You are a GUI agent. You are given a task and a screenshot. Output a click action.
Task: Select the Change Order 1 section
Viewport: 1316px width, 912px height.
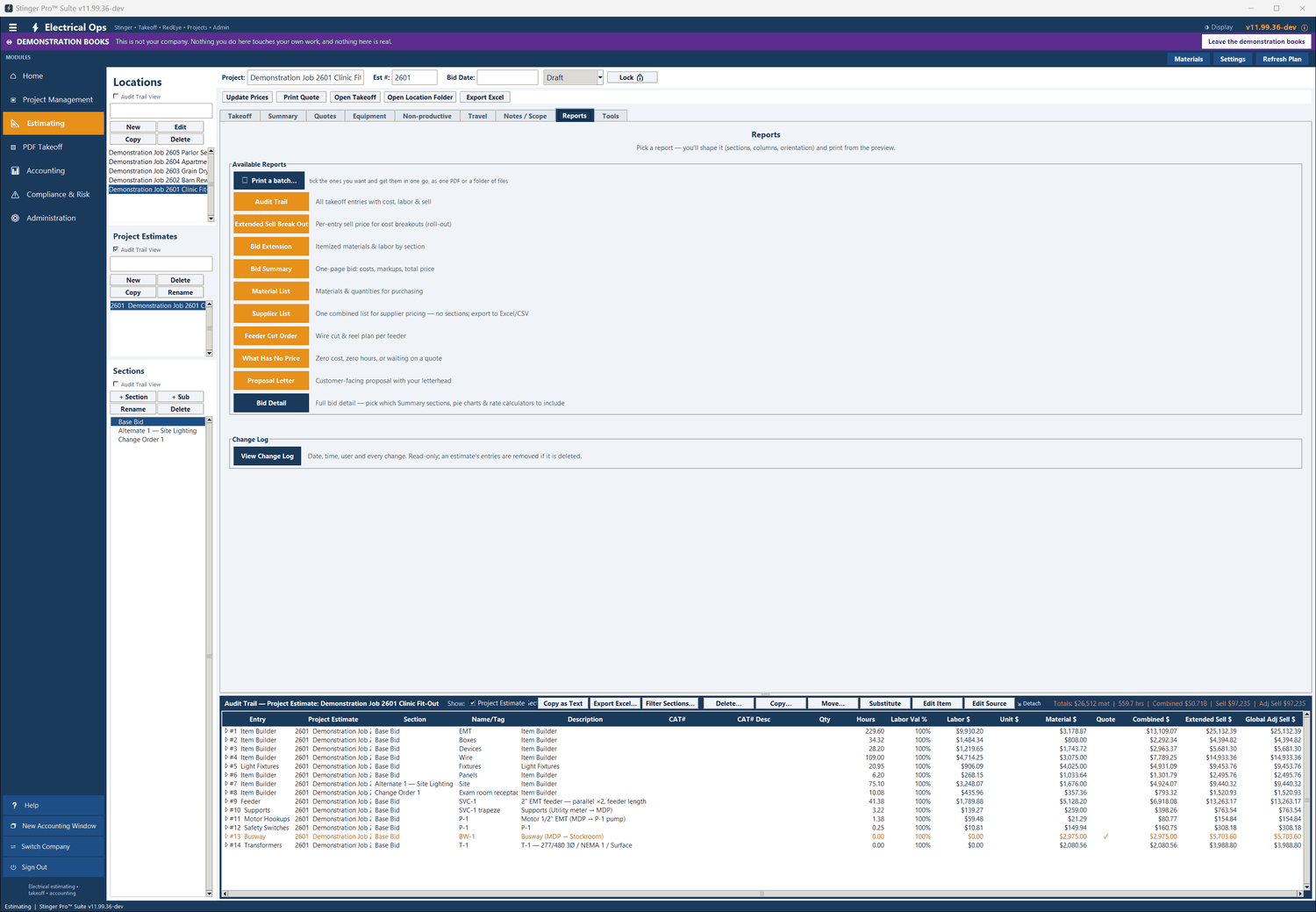pos(141,440)
